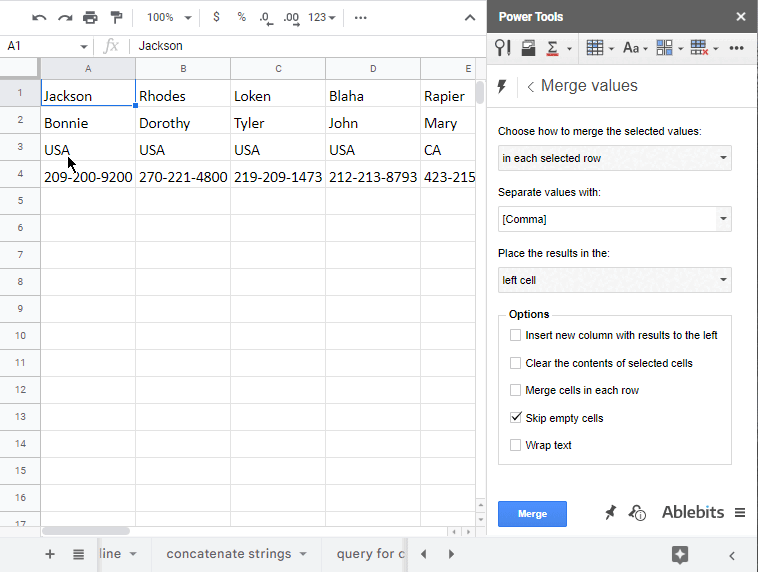Image resolution: width=758 pixels, height=572 pixels.
Task: Click the lightning bolt favorite tools icon
Action: pos(502,87)
